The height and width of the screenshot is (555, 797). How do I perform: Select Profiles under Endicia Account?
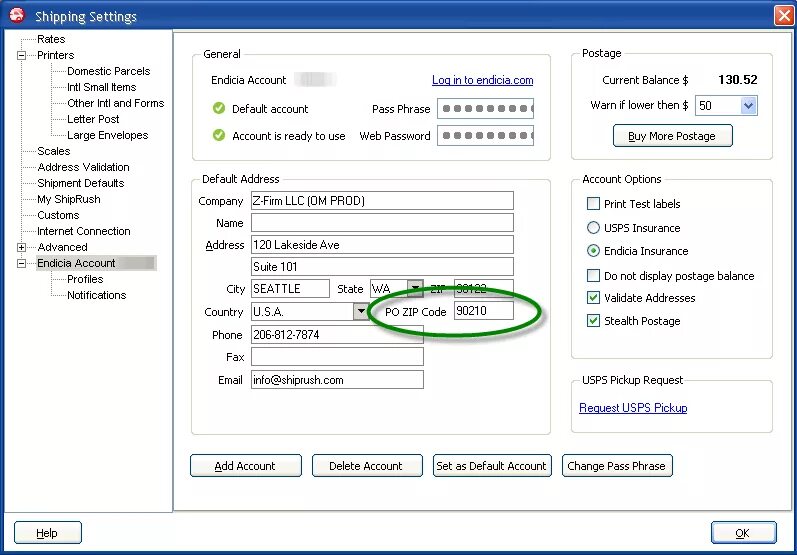point(85,279)
